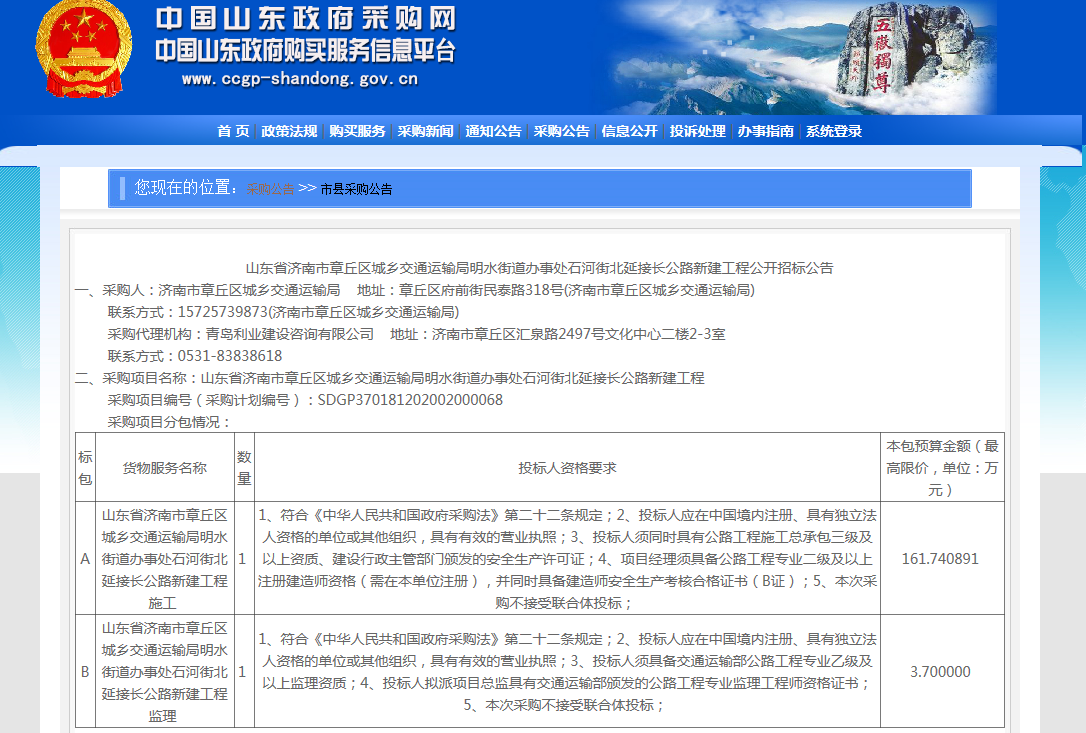
Task: Click package B service name ending 监理
Action: pos(165,671)
